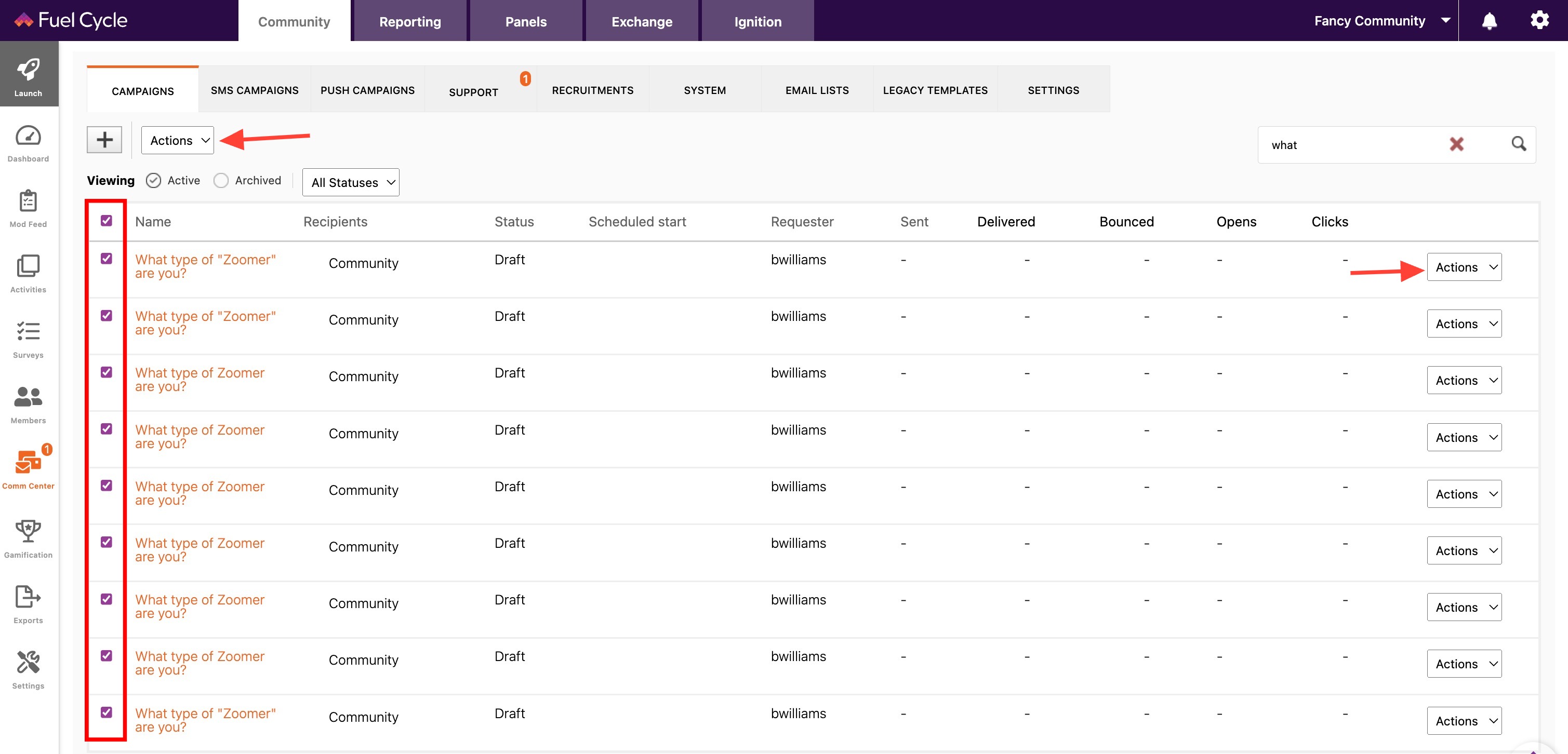Open the SYSTEM tab

705,90
